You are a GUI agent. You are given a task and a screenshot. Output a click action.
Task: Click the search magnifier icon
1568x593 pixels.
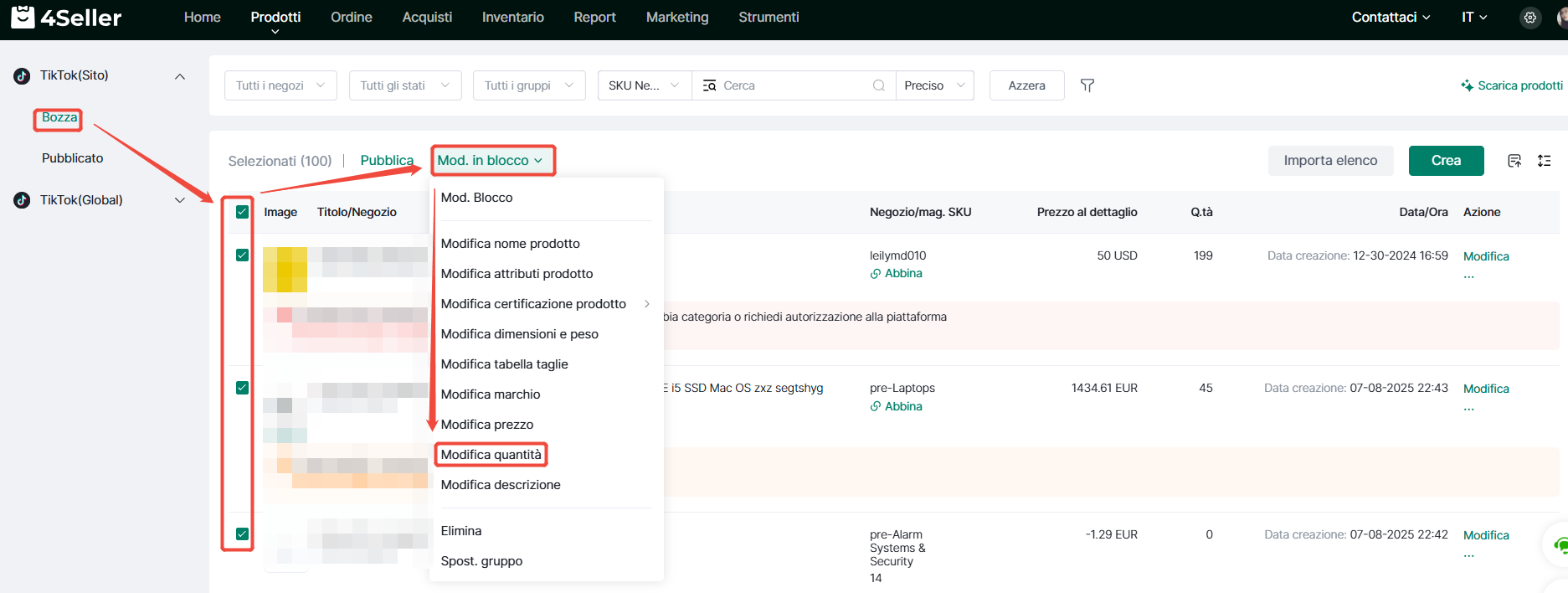point(878,85)
